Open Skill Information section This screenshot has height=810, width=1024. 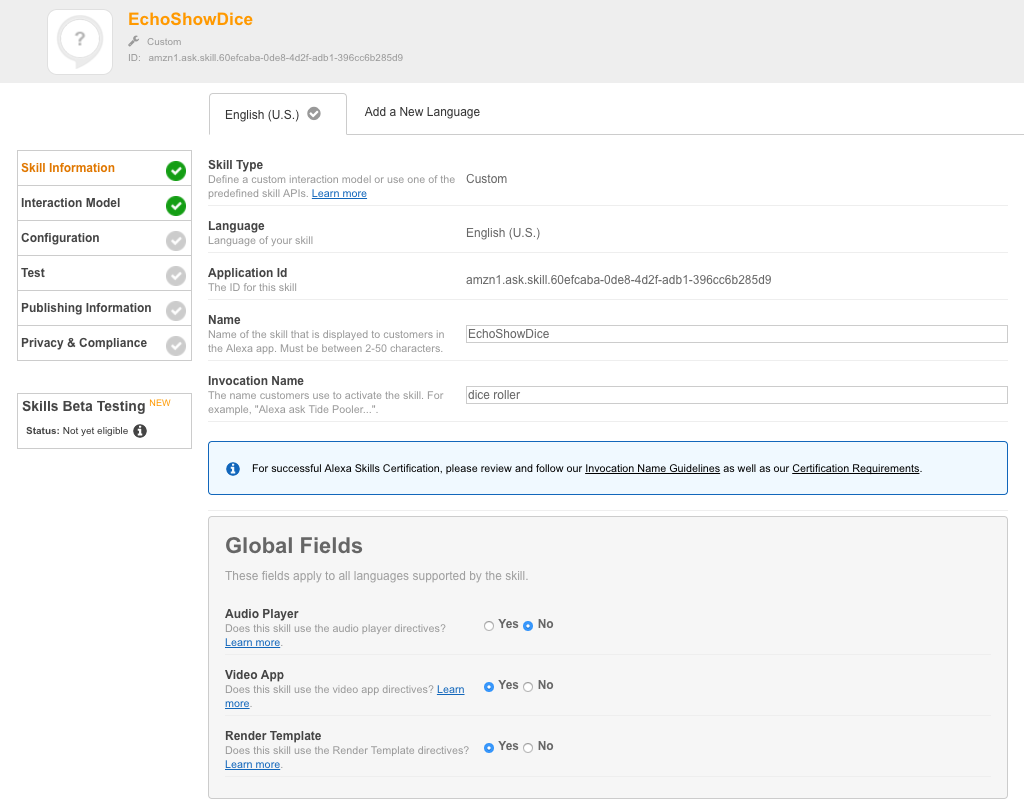[104, 169]
